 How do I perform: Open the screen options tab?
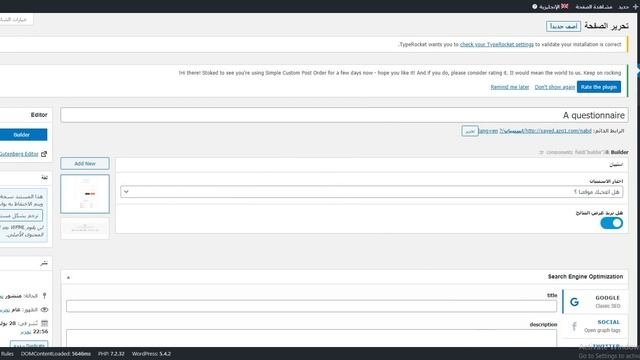click(16, 19)
